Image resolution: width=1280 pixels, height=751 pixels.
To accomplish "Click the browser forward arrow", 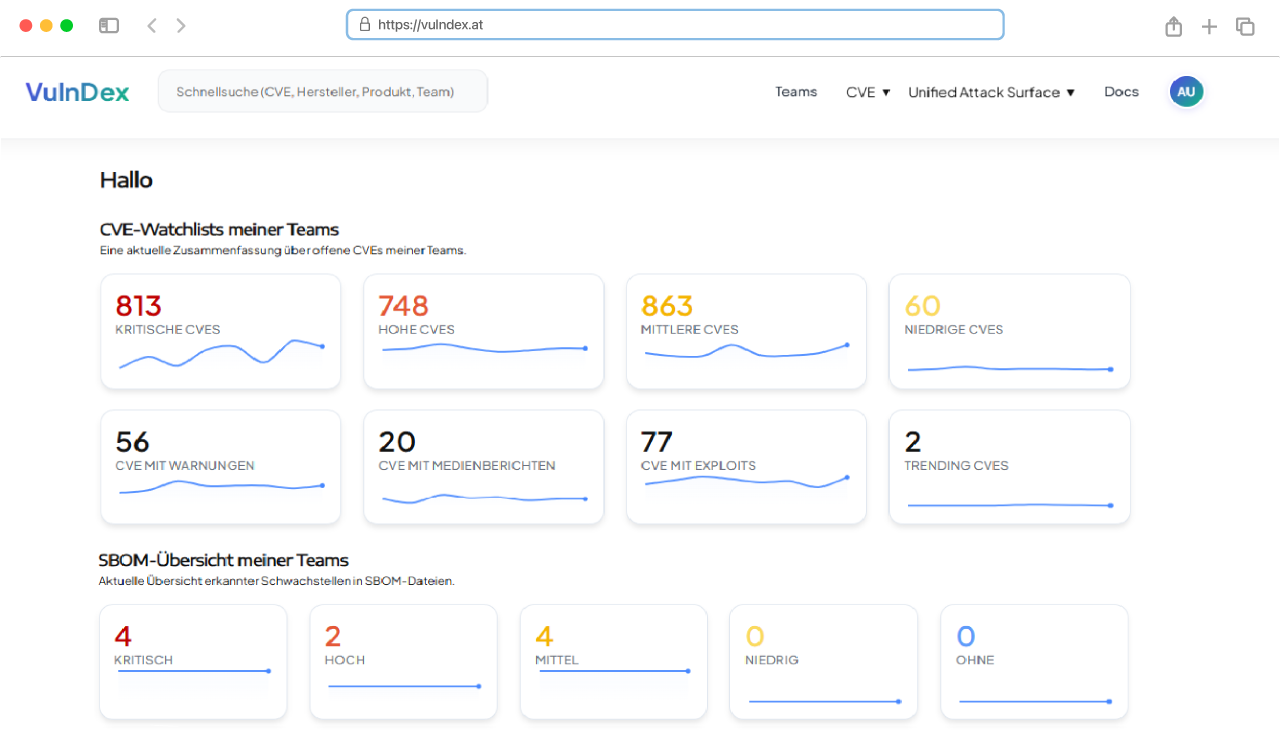I will coord(181,25).
